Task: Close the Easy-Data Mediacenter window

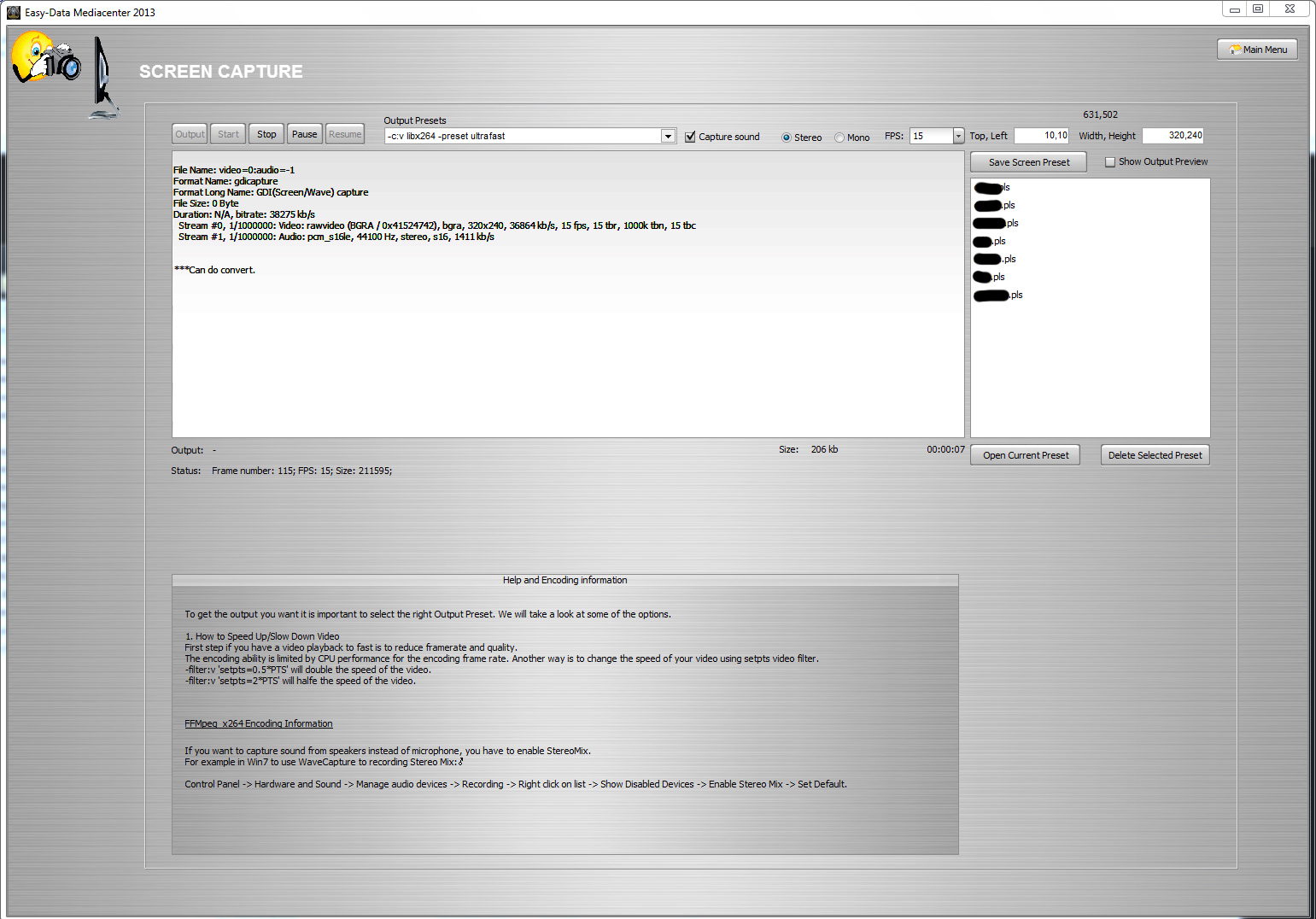Action: 1290,9
